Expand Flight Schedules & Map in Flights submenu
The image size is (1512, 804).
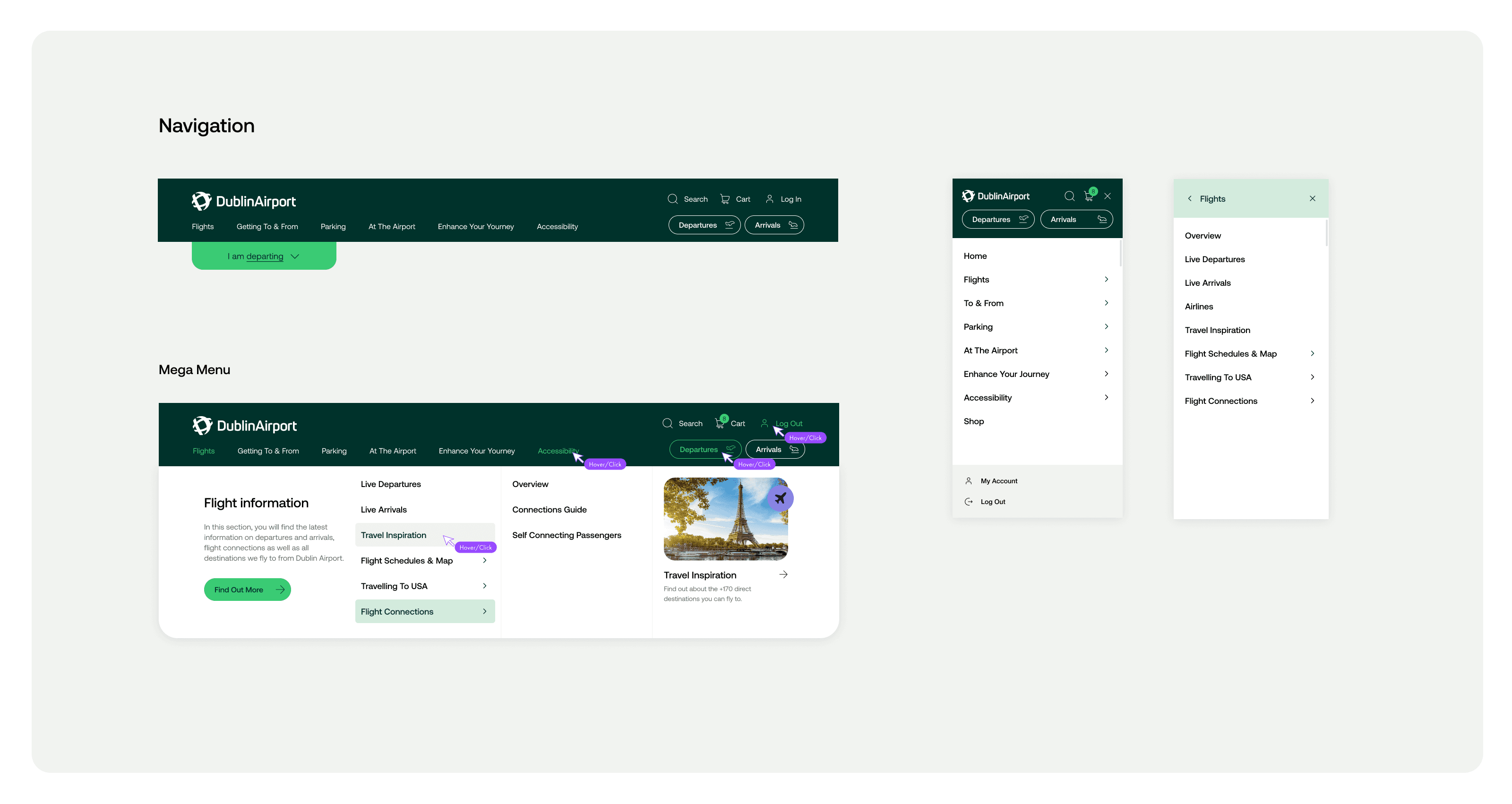click(x=1312, y=353)
